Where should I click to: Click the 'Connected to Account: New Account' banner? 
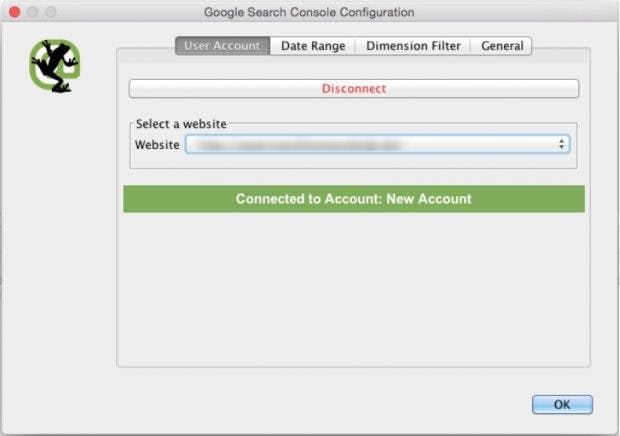[353, 199]
